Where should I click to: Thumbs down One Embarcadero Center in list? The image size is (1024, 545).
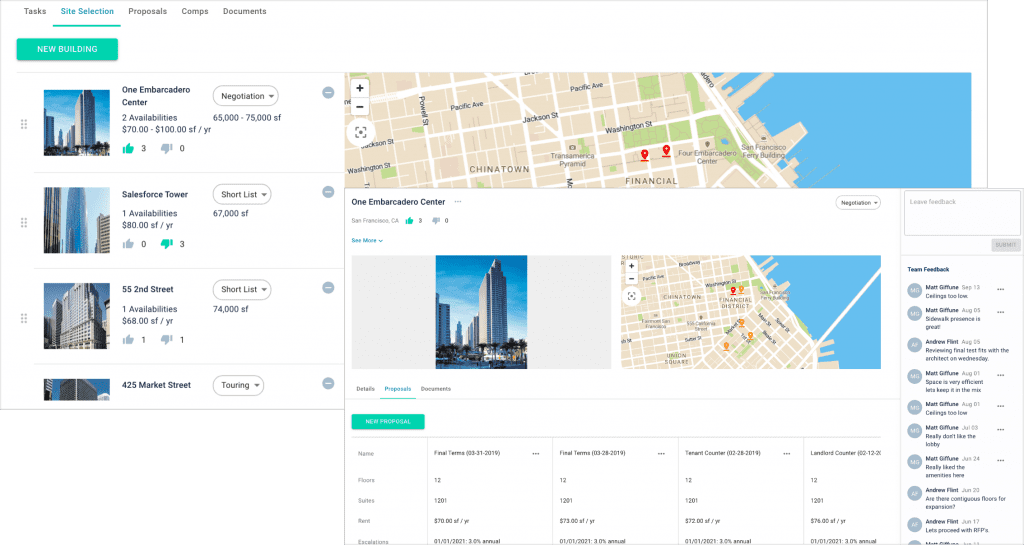(x=167, y=149)
